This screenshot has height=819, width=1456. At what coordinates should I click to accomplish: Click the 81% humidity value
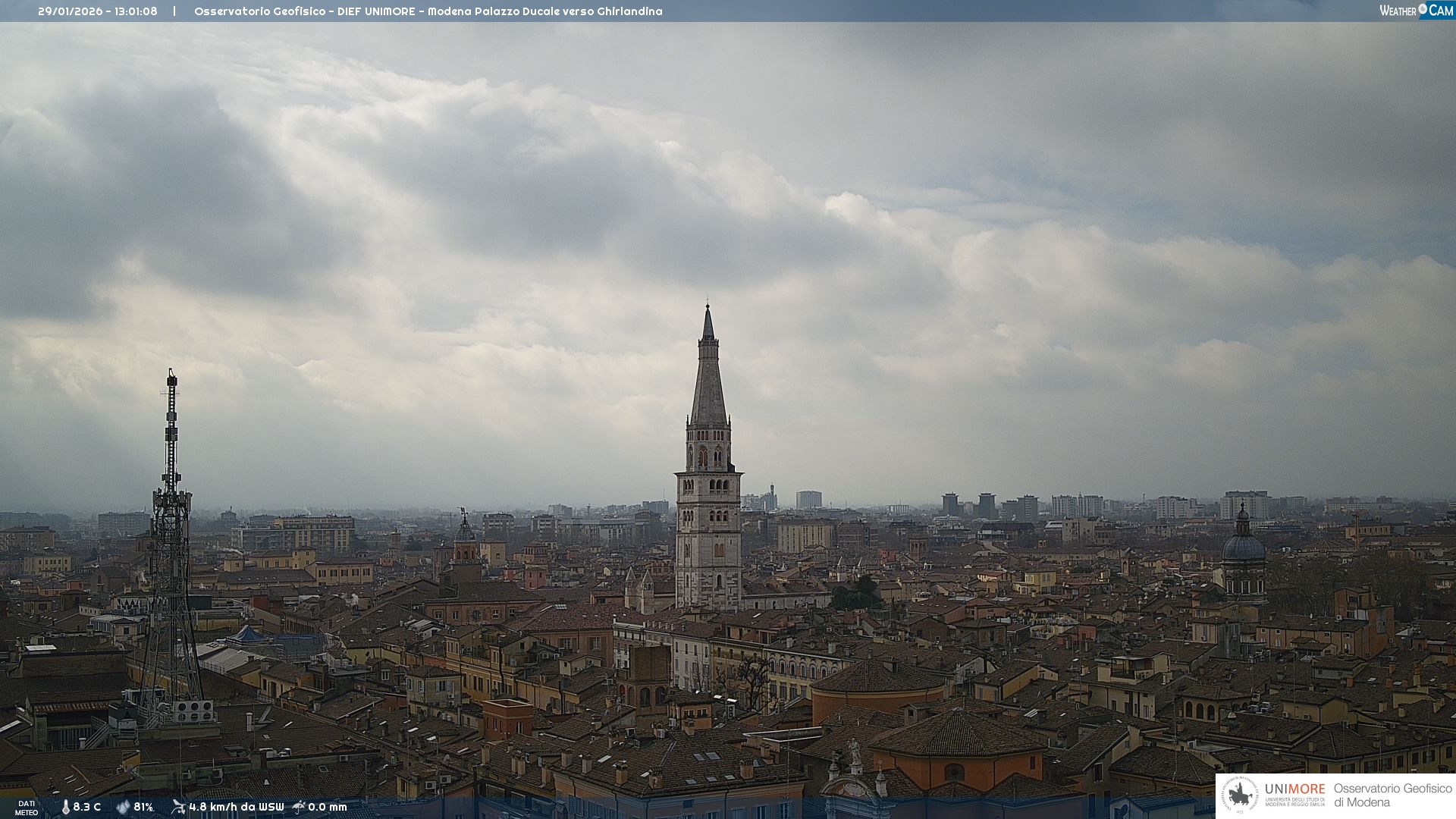click(x=143, y=807)
